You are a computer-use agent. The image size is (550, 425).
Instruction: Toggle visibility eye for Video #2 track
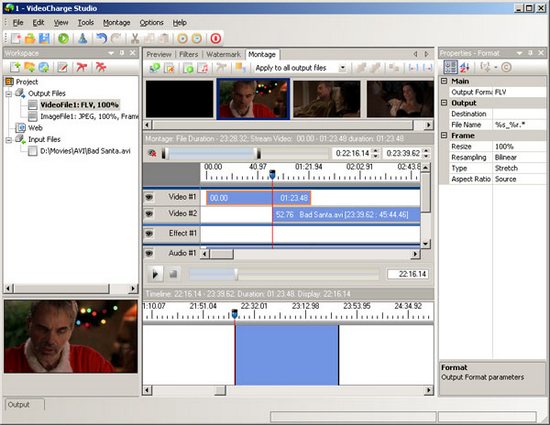click(149, 214)
